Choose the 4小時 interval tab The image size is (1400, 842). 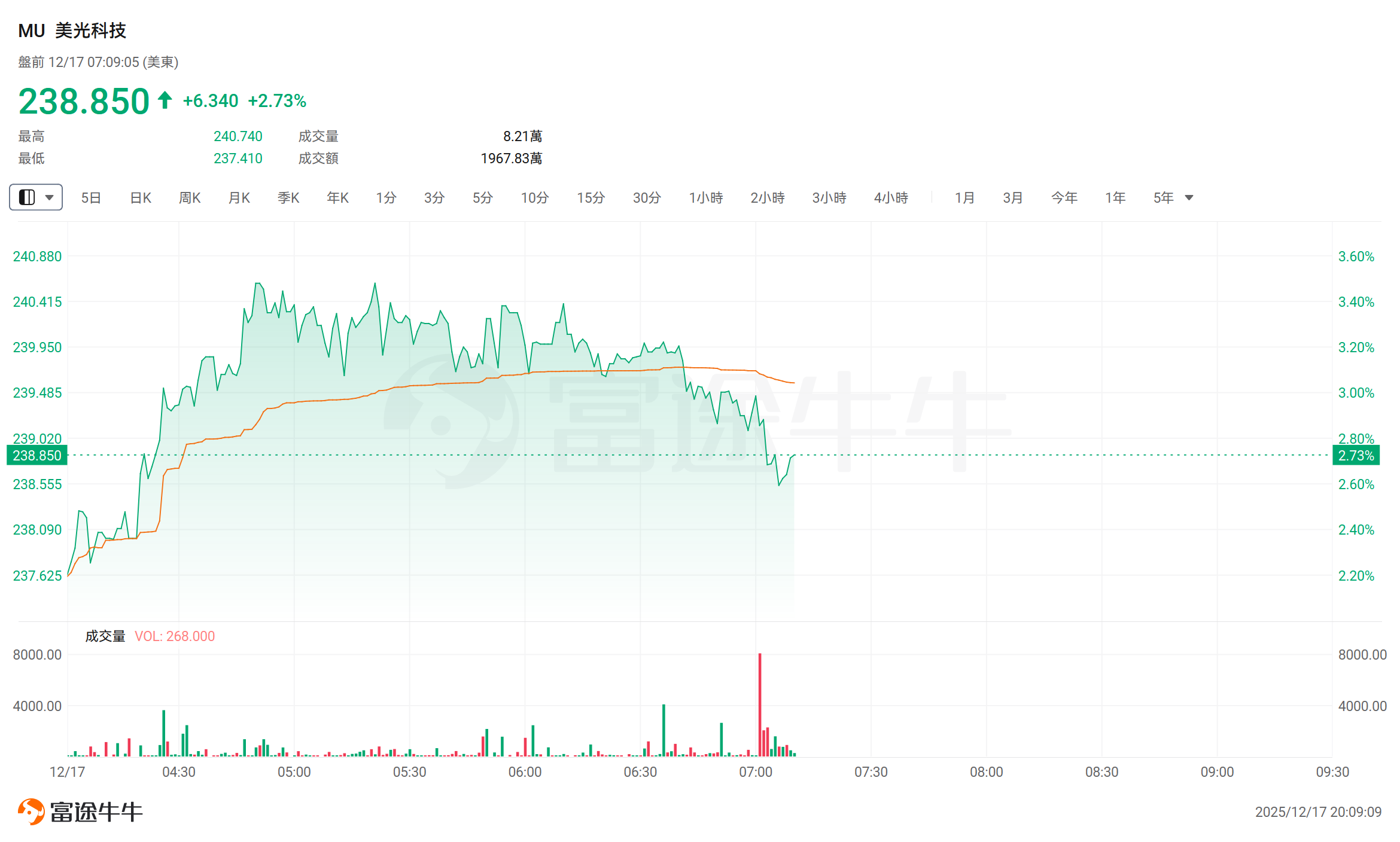pyautogui.click(x=891, y=197)
